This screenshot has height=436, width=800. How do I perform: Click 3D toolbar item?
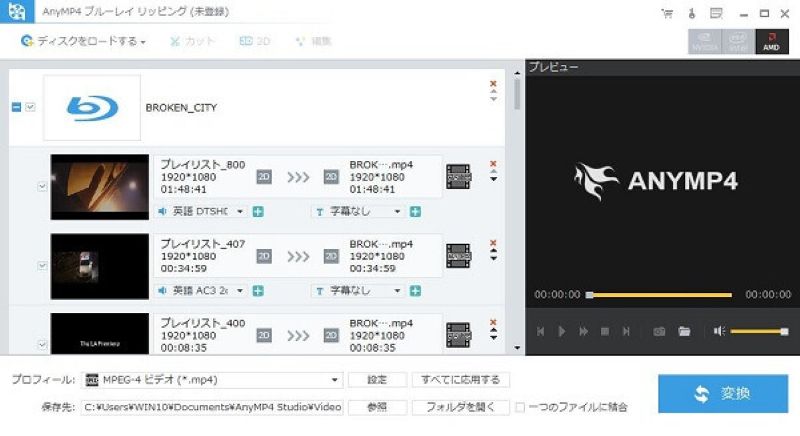click(255, 41)
